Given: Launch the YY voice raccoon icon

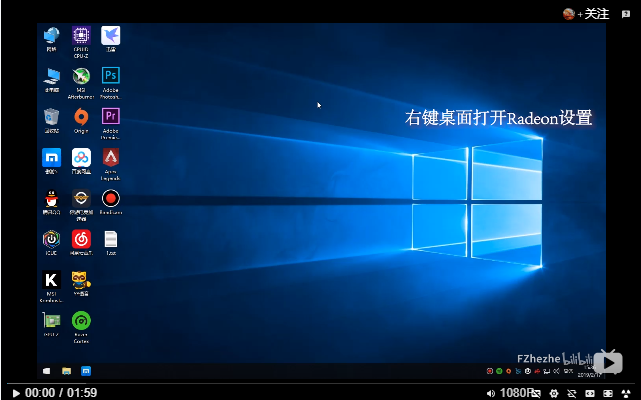Looking at the screenshot, I should point(81,283).
